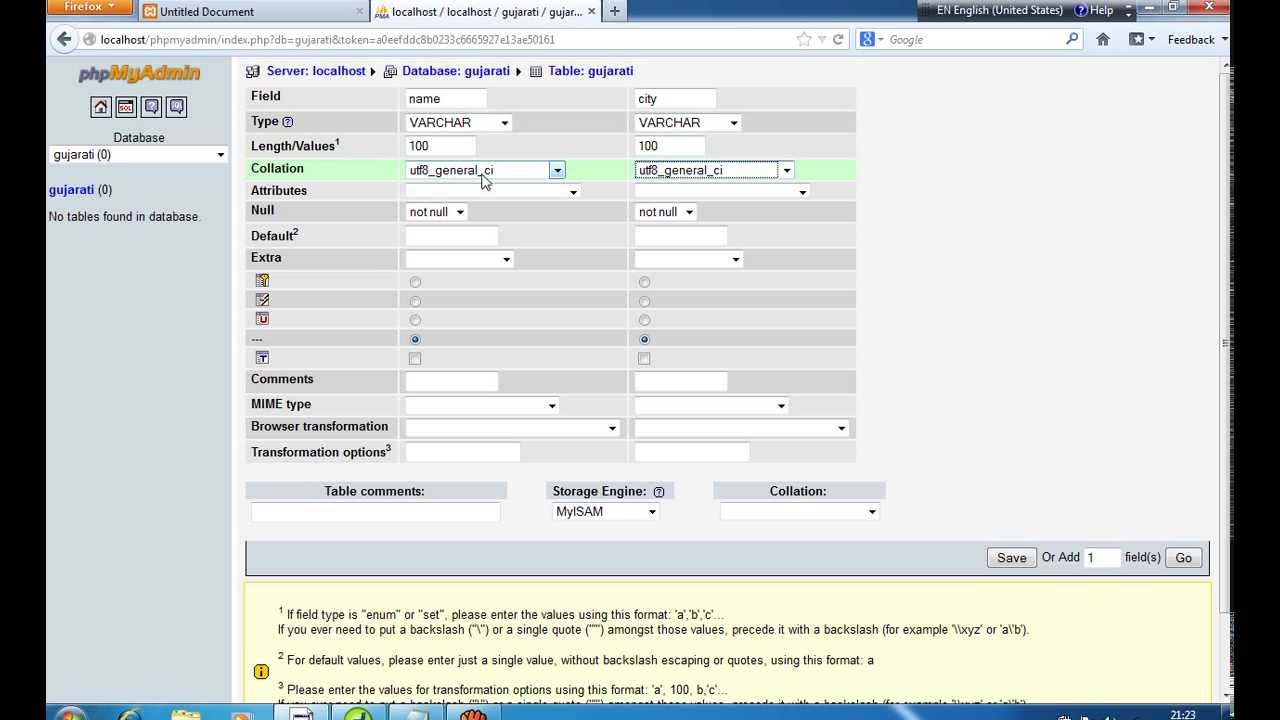Open the Feedback menu
The image size is (1280, 720).
1197,39
